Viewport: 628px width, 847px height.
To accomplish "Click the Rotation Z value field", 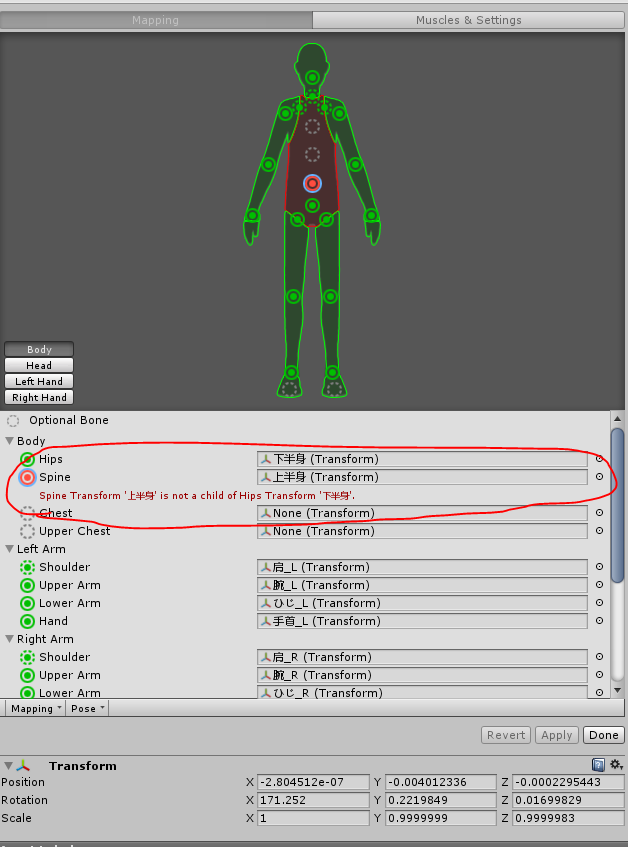I will 568,800.
